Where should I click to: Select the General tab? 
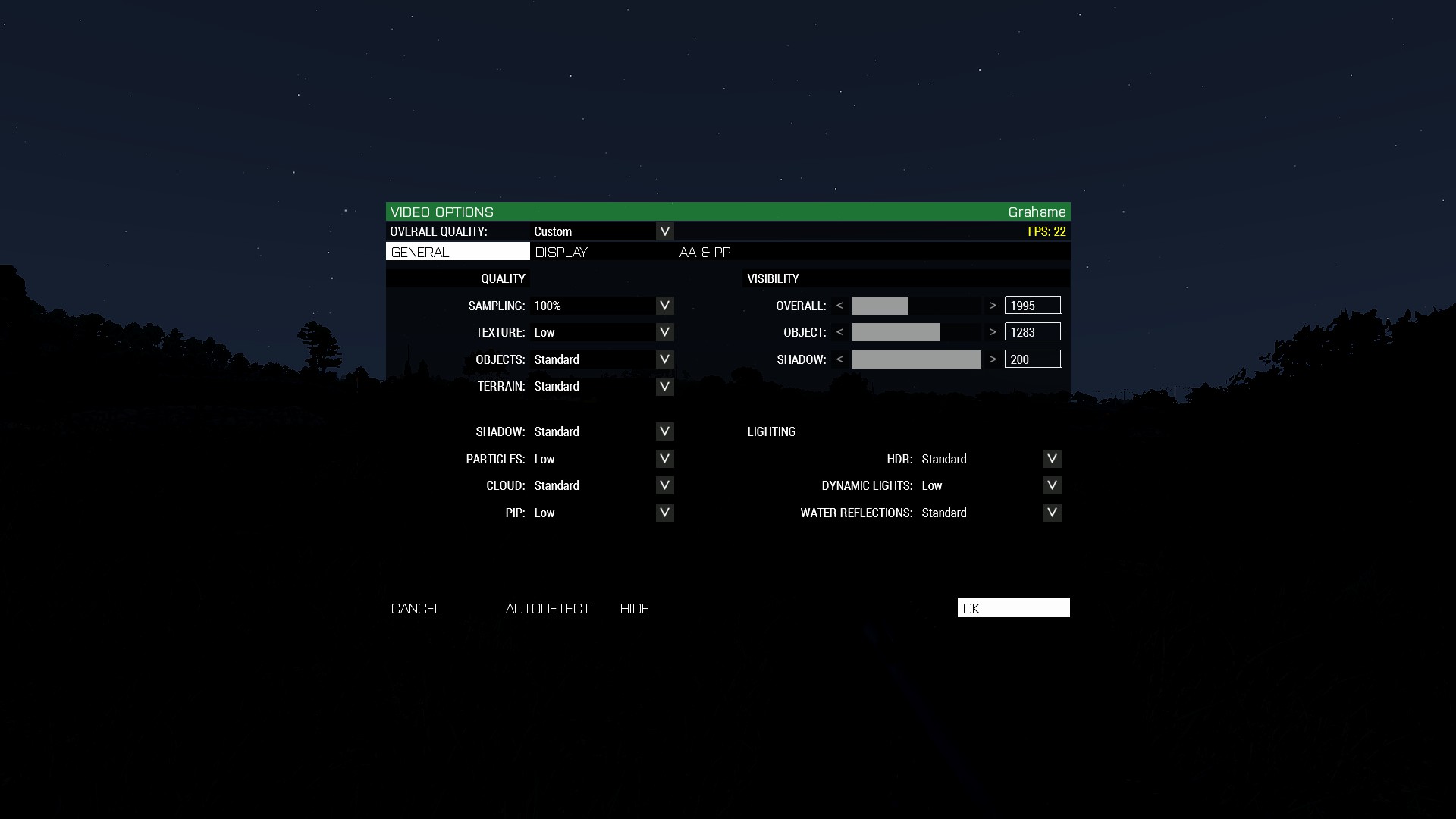pos(457,253)
